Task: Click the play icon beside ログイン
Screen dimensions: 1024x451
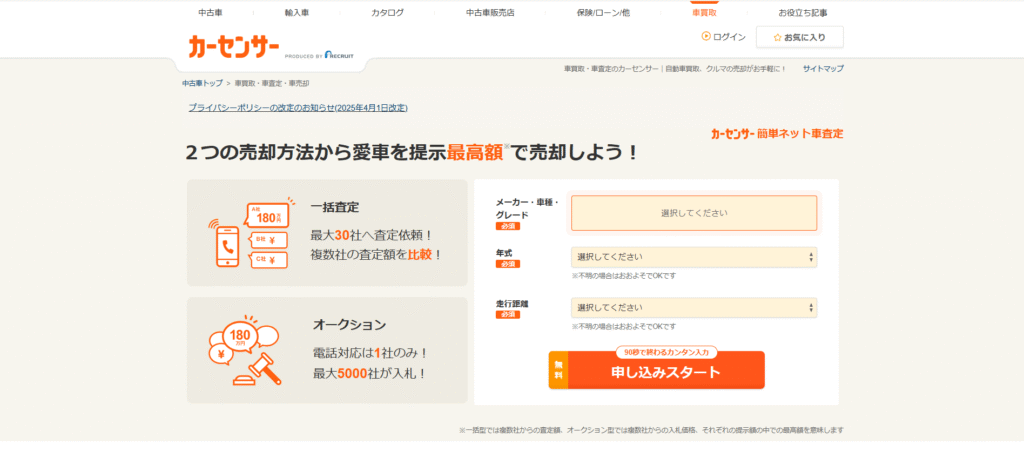Action: [705, 37]
